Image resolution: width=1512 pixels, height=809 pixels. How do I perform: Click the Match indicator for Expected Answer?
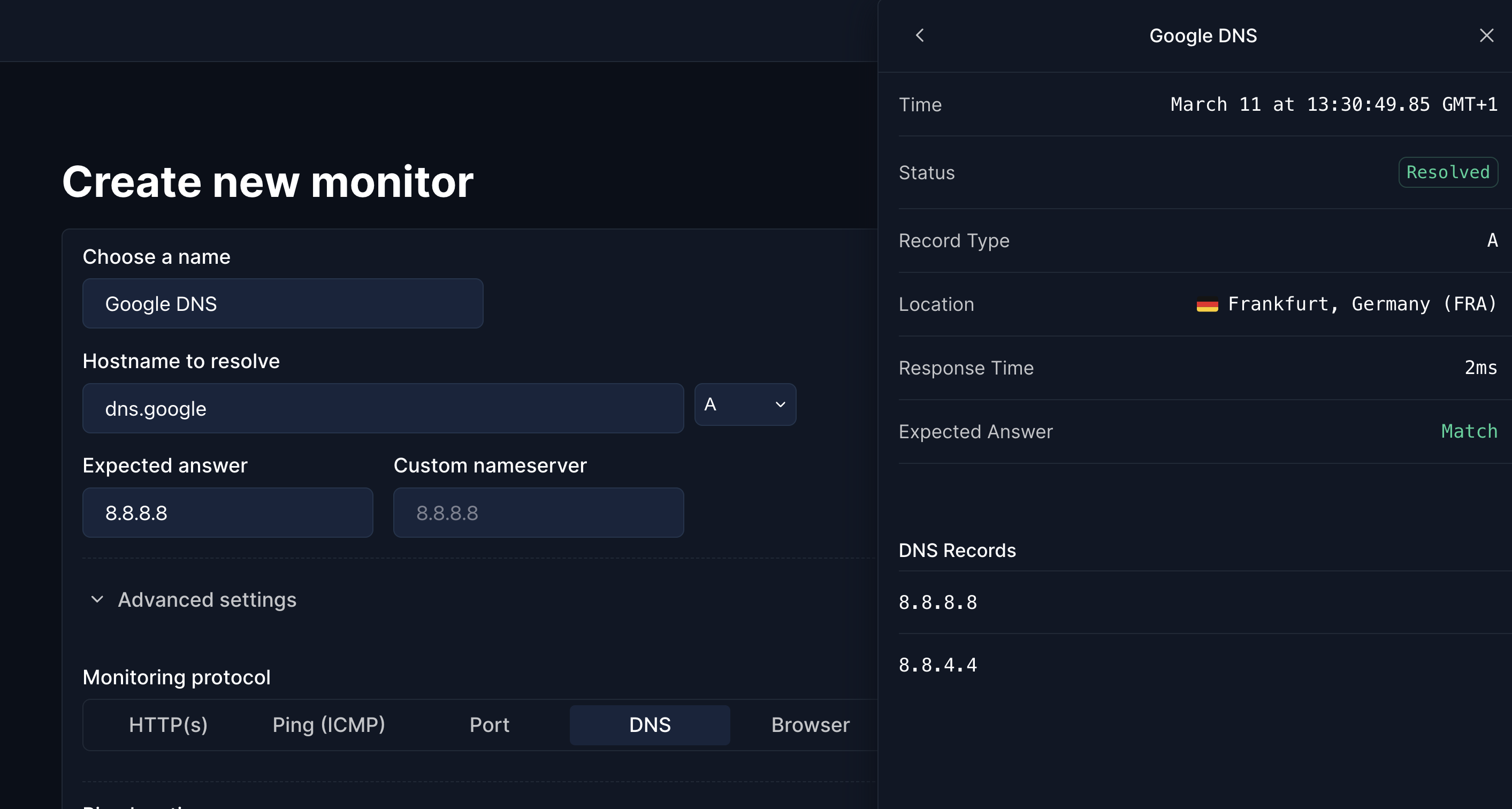click(1469, 431)
